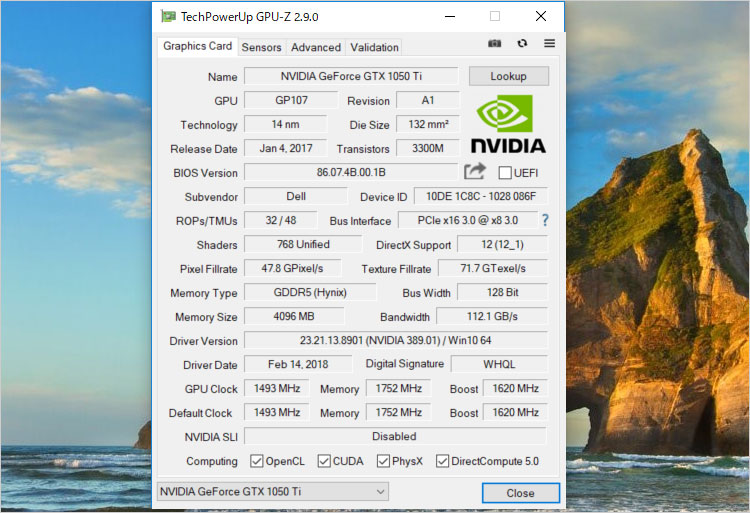Image resolution: width=750 pixels, height=513 pixels.
Task: Toggle the CUDA checkbox
Action: click(324, 461)
